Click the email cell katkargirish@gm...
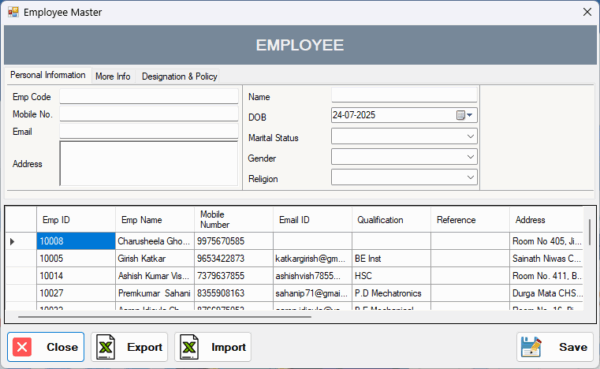 312,259
